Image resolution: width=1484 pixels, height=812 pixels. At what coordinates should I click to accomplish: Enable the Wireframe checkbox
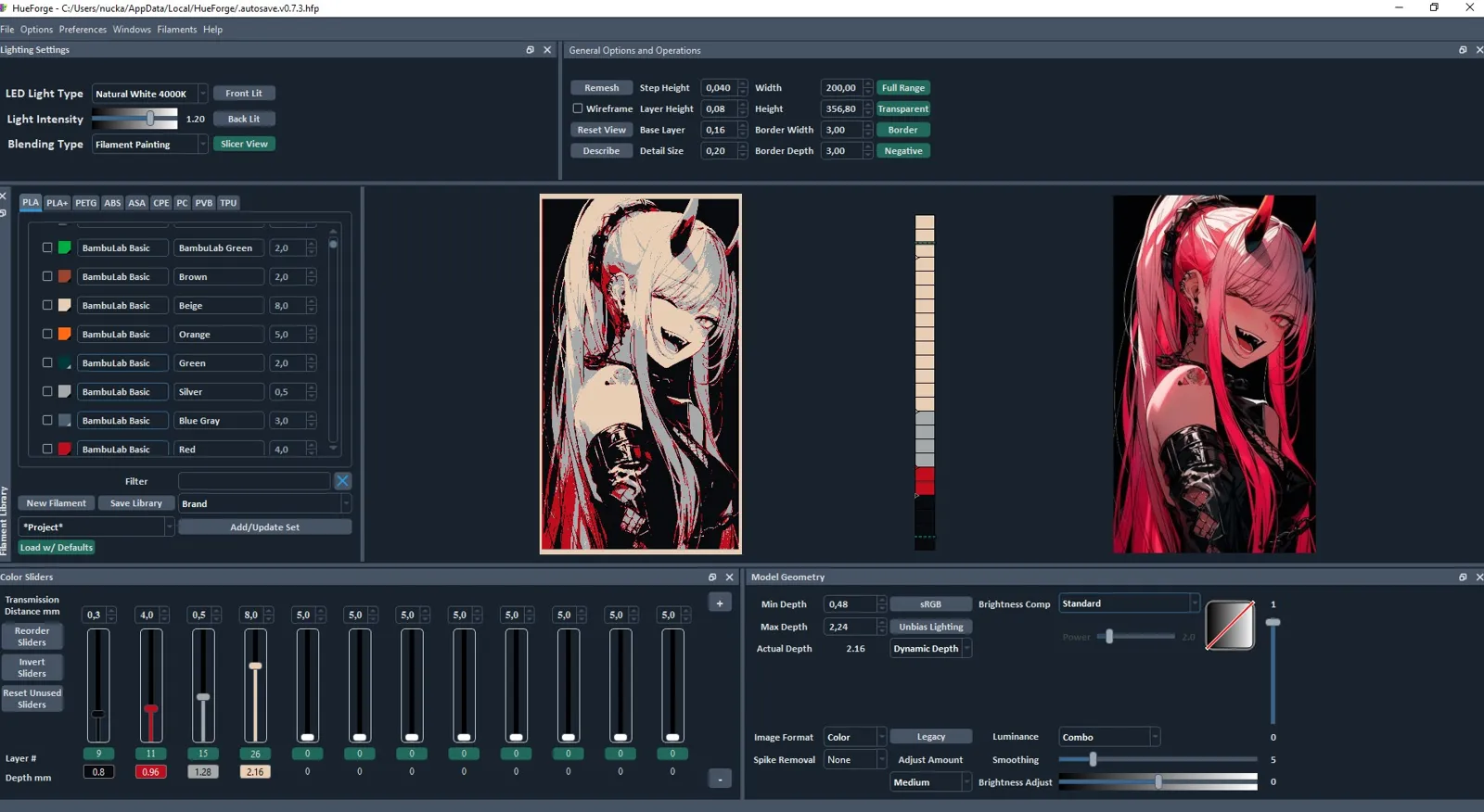point(577,108)
